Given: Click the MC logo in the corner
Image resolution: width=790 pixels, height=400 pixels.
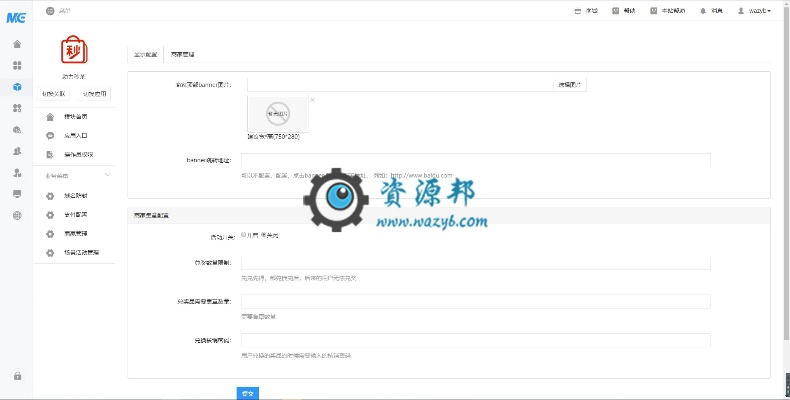Looking at the screenshot, I should (x=16, y=18).
